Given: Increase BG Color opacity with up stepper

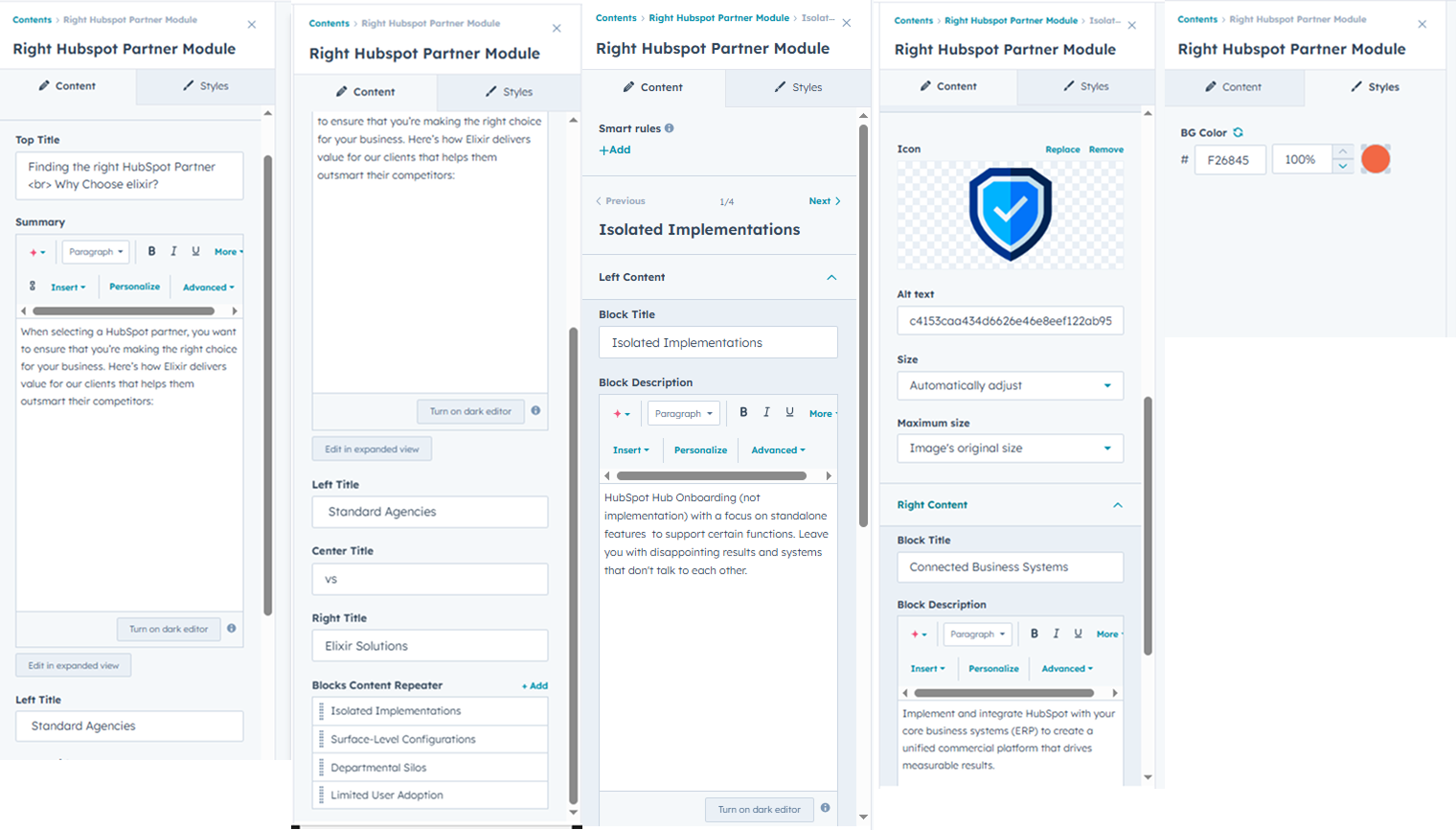Looking at the screenshot, I should (x=1343, y=151).
